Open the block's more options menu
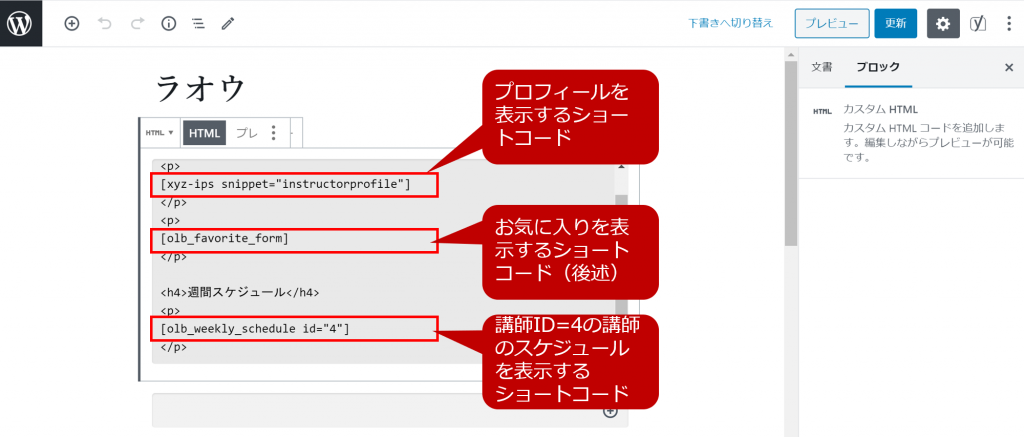 [274, 133]
